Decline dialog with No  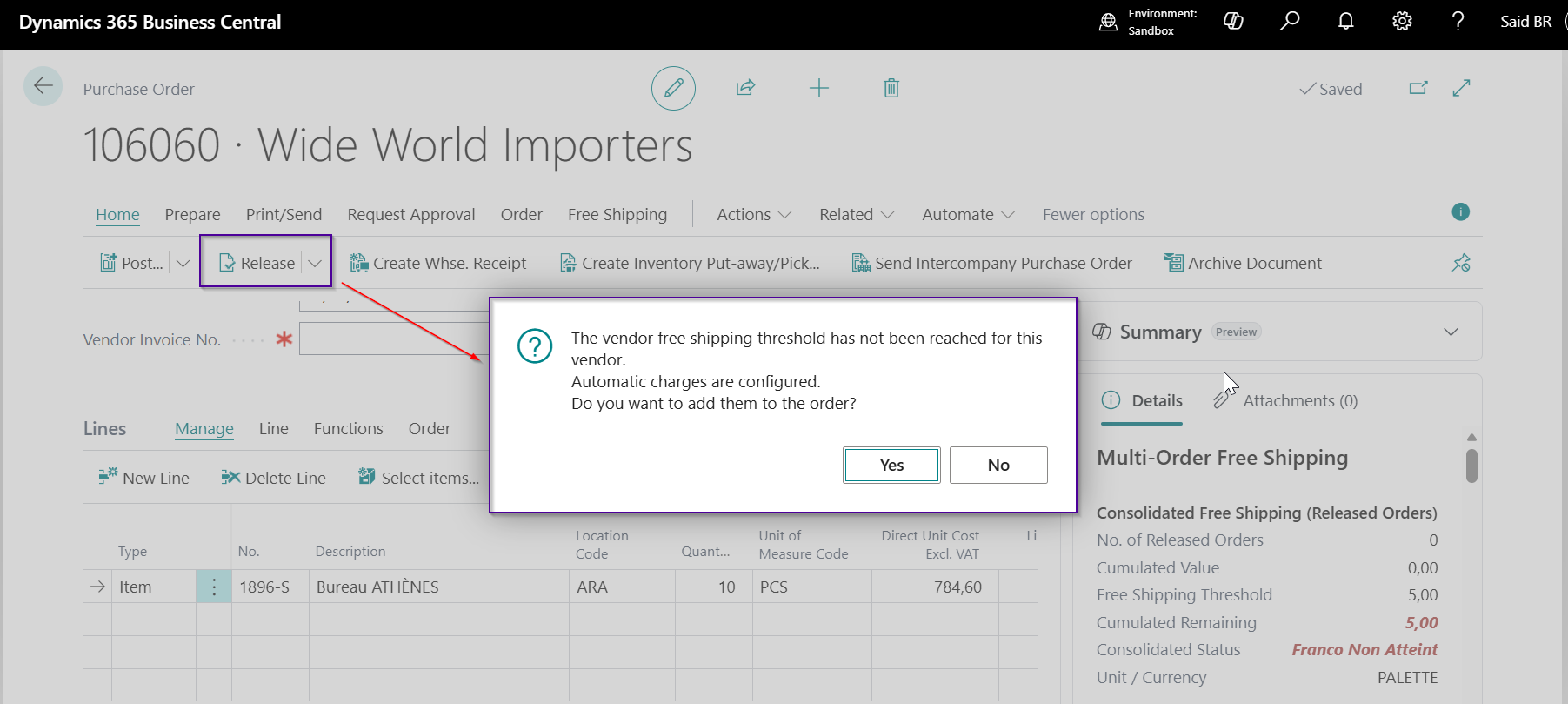pyautogui.click(x=998, y=465)
